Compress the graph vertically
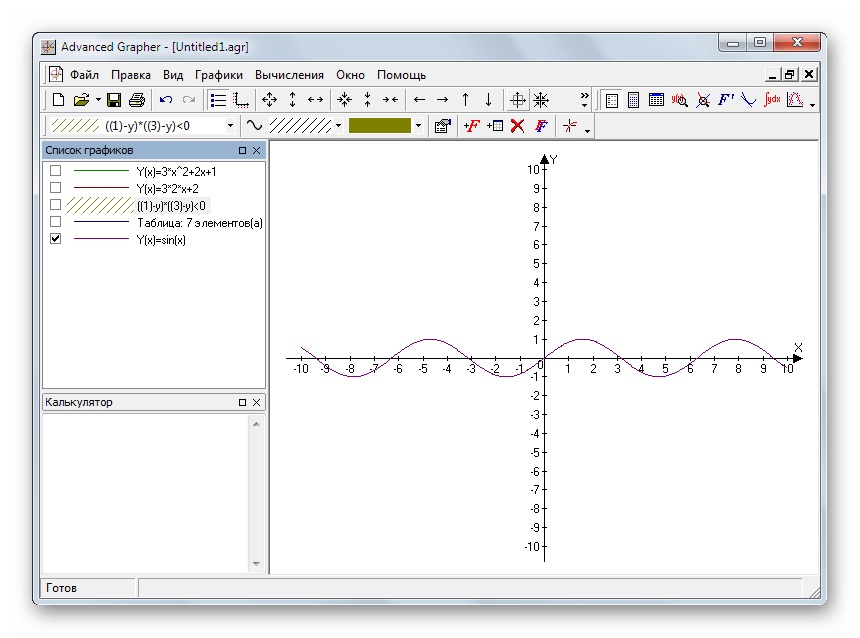The image size is (860, 638). (x=367, y=100)
